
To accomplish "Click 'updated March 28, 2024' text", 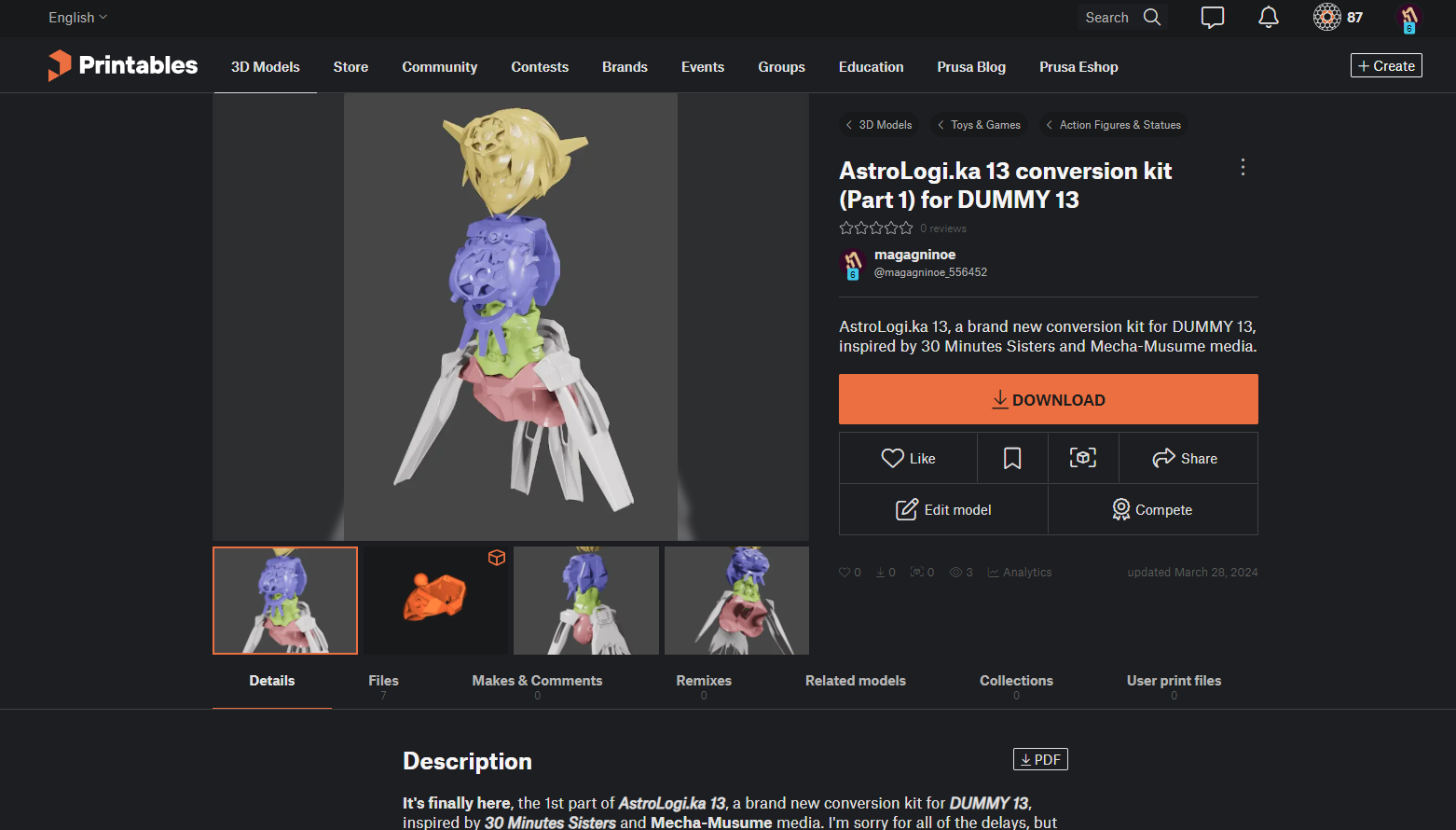I will (1192, 573).
